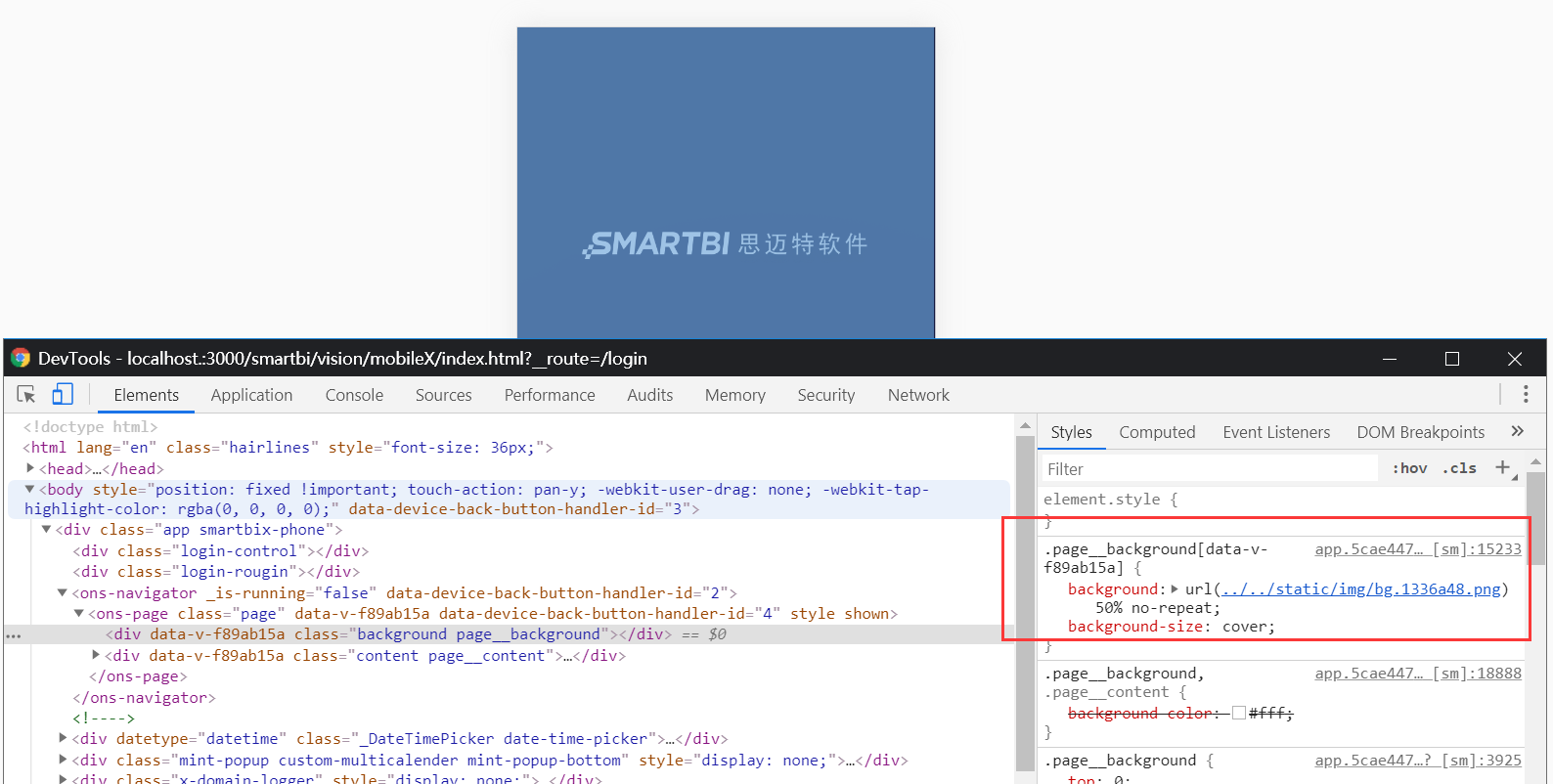Activate the inspect element picker icon

point(26,395)
